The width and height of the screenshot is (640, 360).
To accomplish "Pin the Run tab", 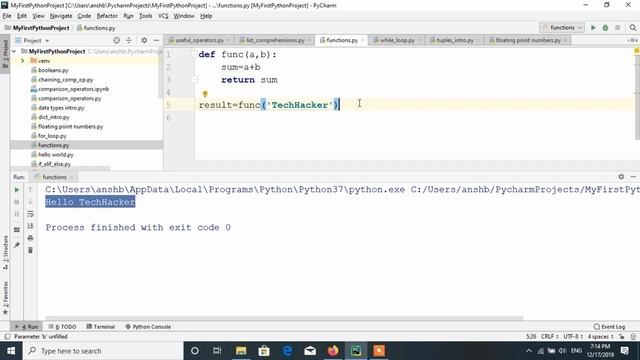I will [x=17, y=245].
